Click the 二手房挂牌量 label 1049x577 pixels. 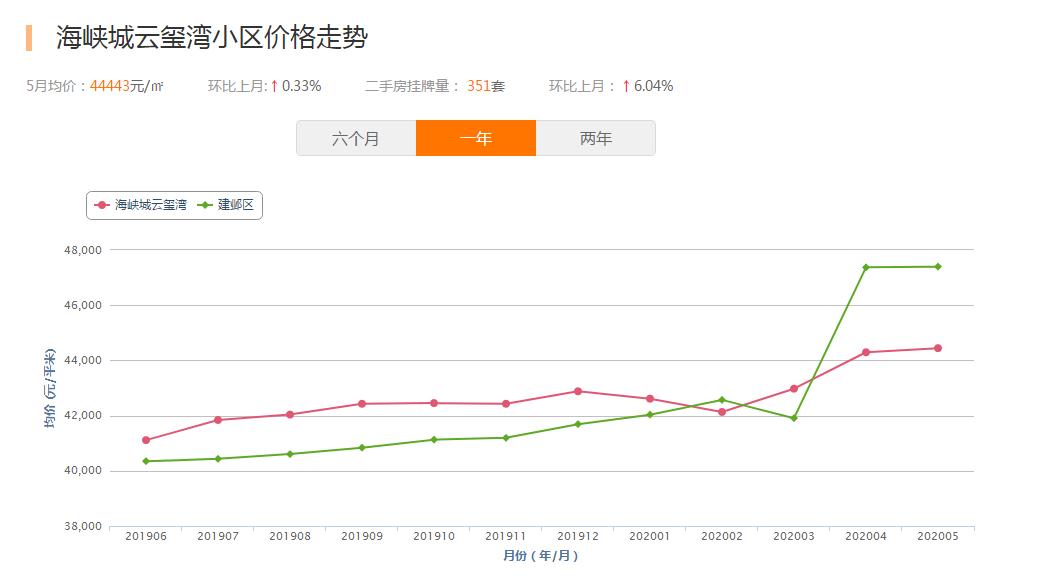(x=413, y=86)
